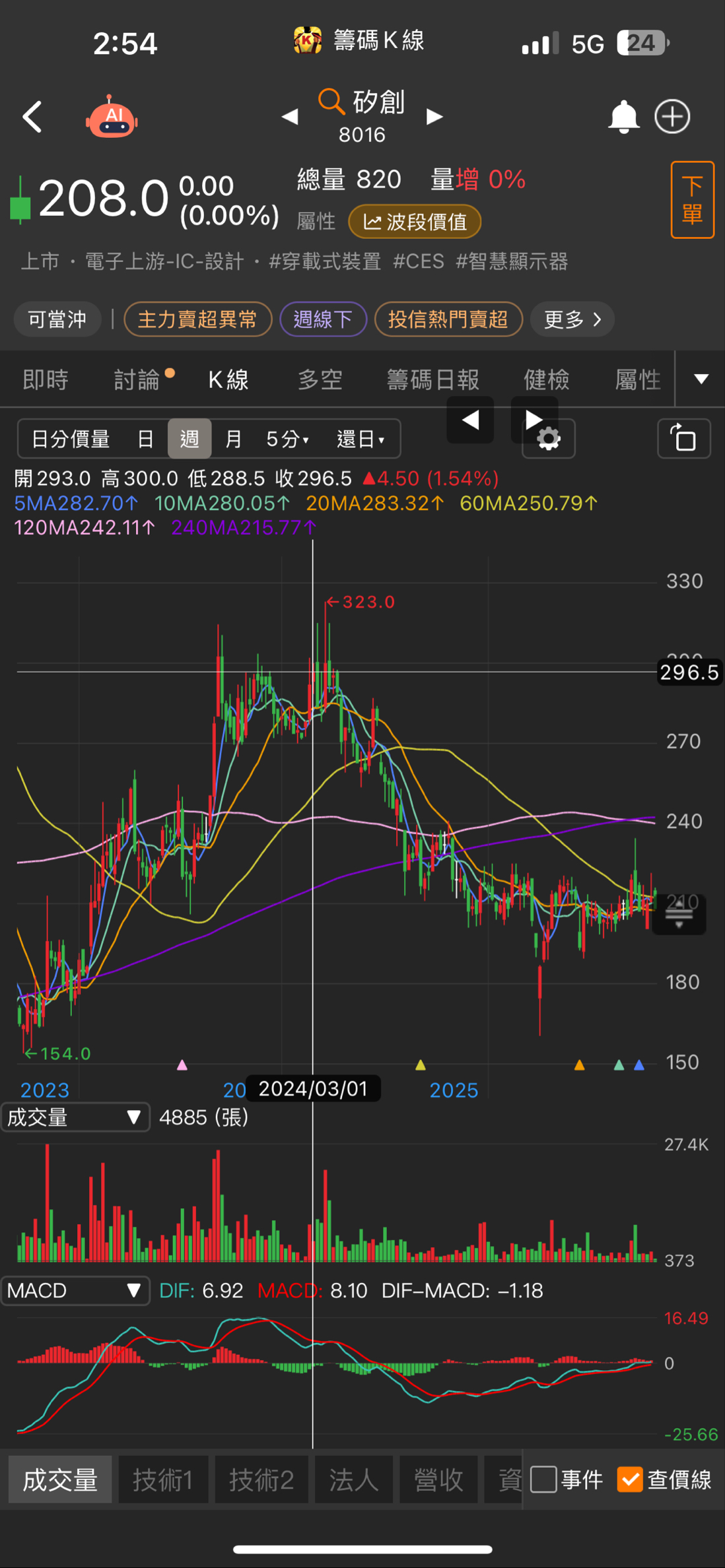Tap the pink triangle event marker
The height and width of the screenshot is (1568, 725).
[x=182, y=1064]
